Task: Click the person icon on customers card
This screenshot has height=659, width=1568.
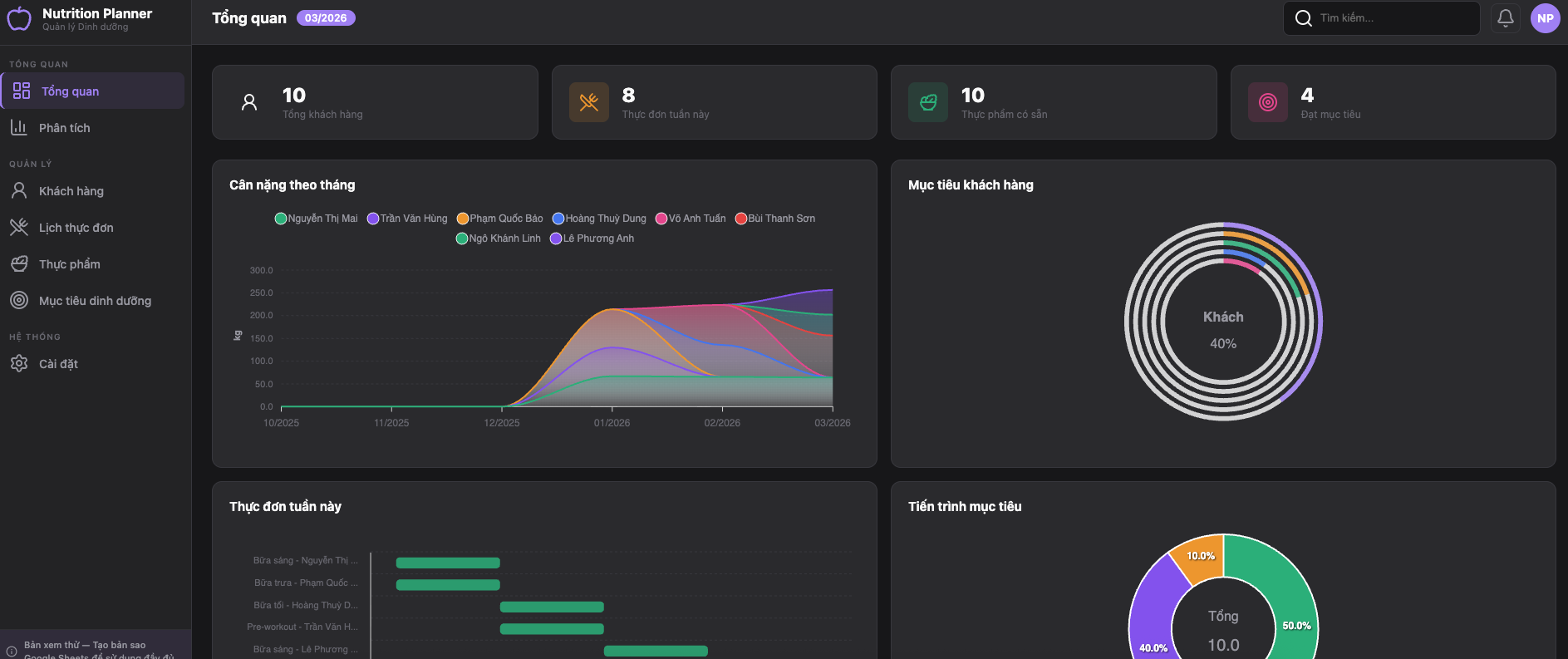Action: click(248, 102)
